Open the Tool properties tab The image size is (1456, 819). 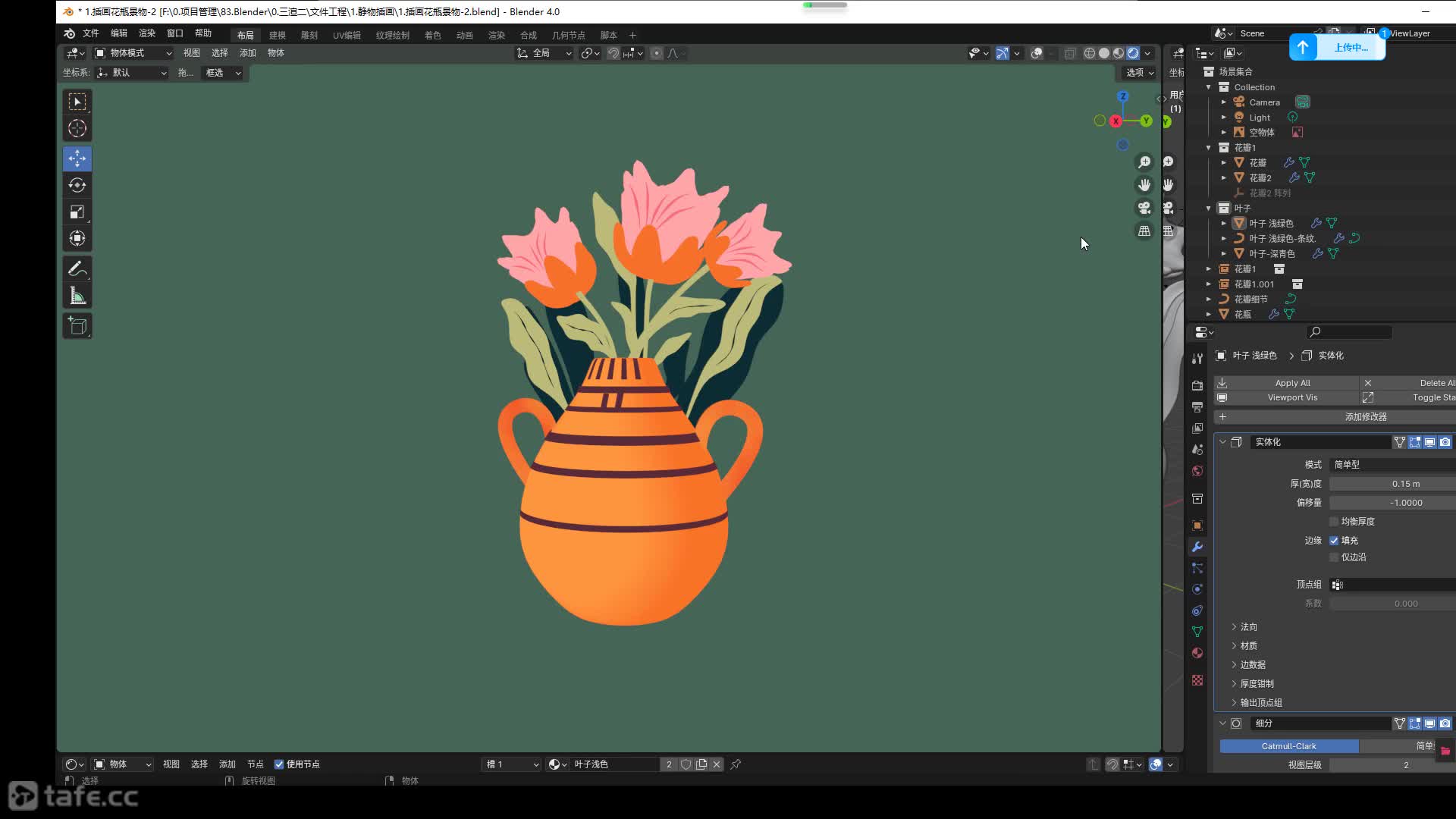tap(1197, 359)
